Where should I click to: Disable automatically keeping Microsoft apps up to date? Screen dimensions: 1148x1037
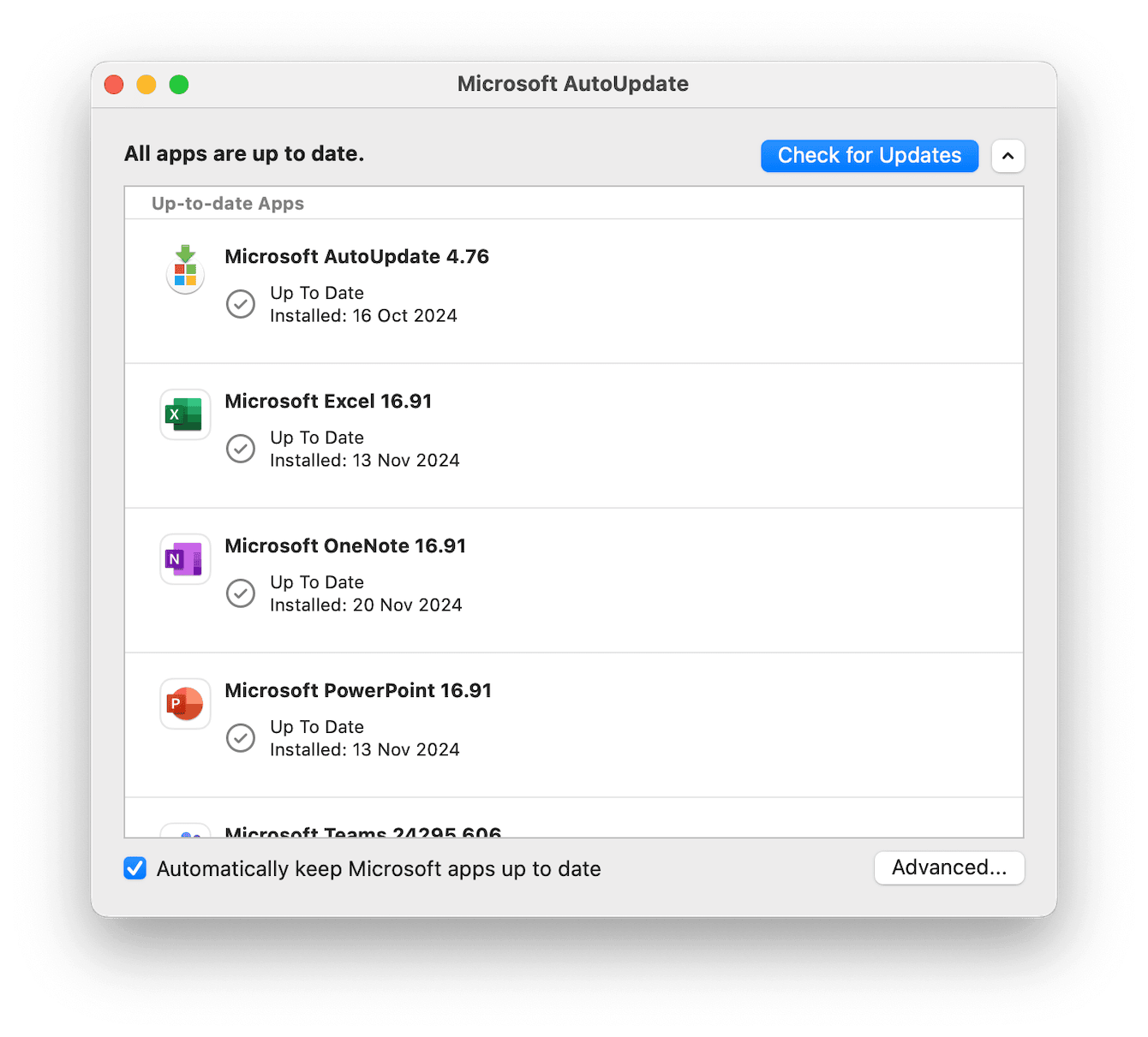tap(135, 868)
